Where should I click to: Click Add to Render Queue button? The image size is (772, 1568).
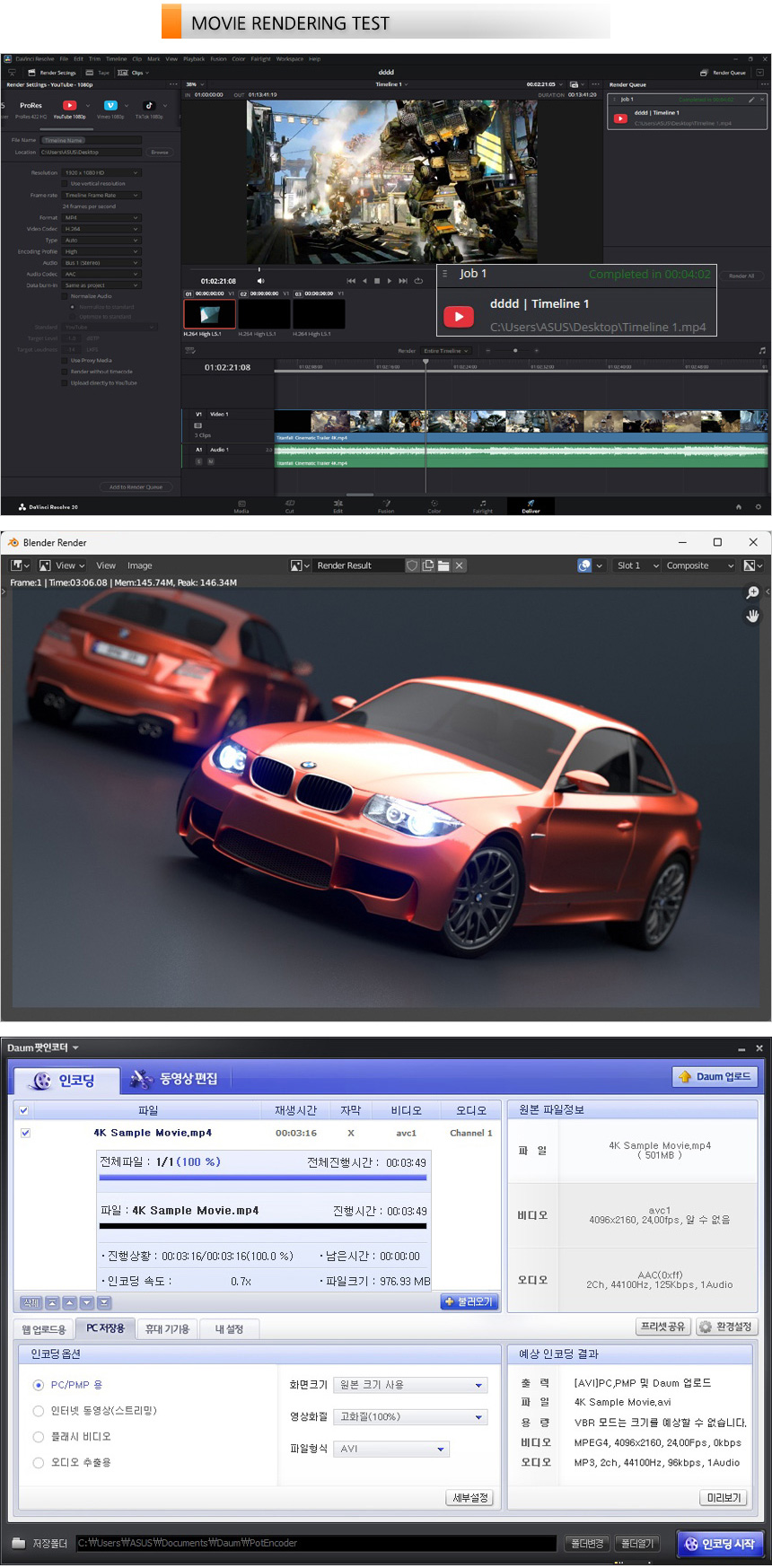tap(136, 487)
